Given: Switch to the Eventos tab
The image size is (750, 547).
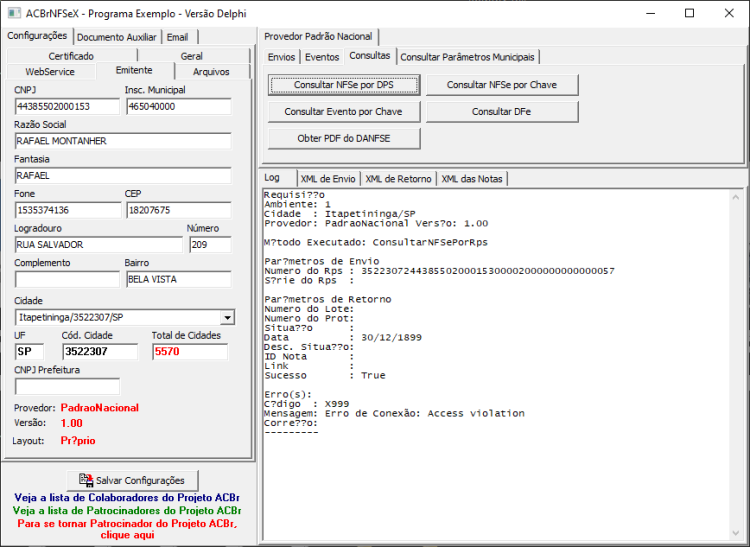Looking at the screenshot, I should pos(322,57).
